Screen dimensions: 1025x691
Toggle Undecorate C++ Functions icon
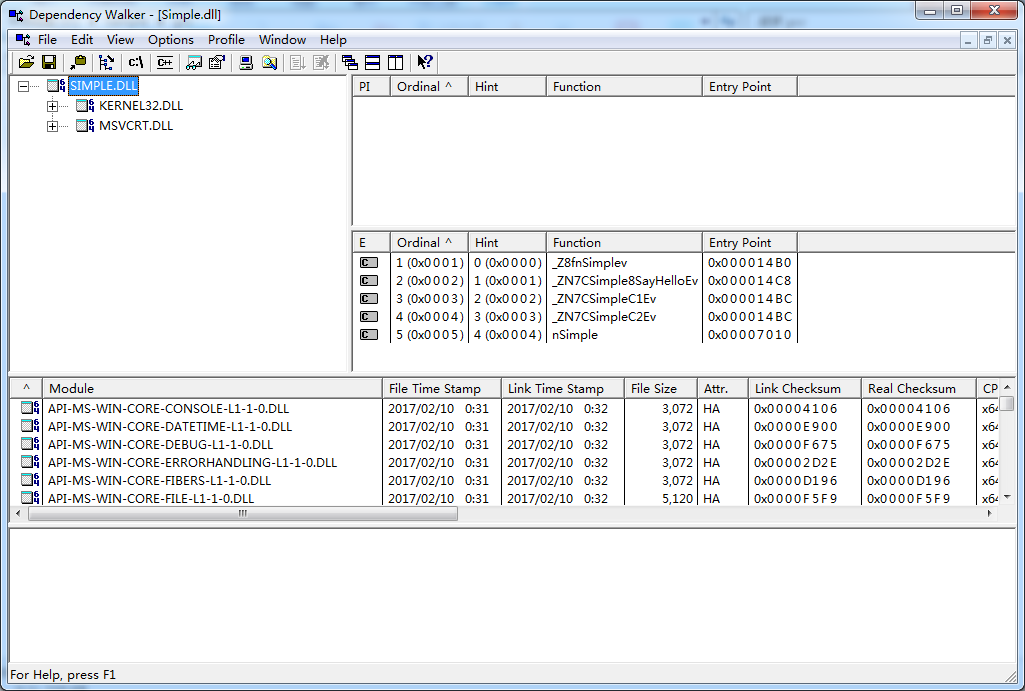point(165,62)
